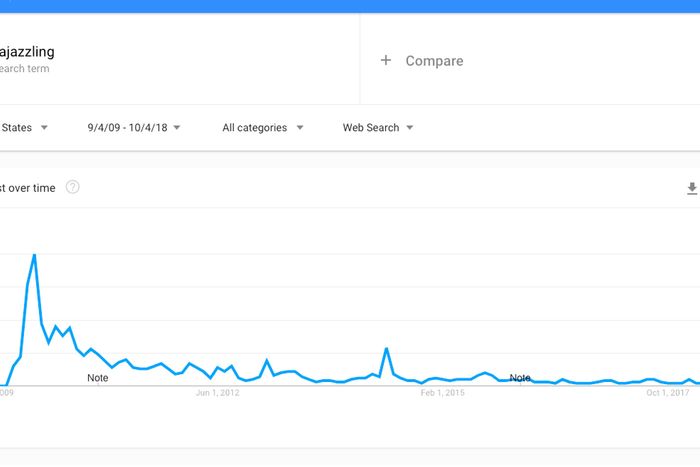Click the Feb 1, 2015 axis label
The image size is (700, 467).
click(x=442, y=393)
